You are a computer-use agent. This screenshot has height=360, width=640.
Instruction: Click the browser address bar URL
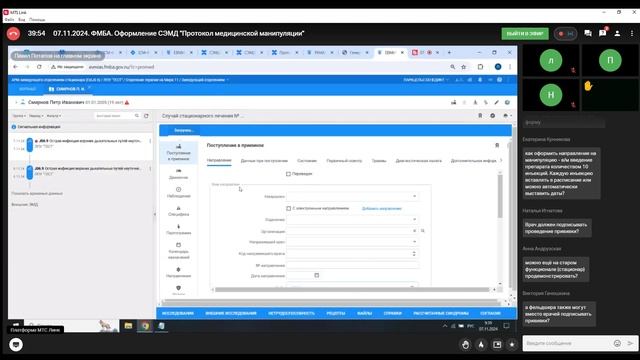tap(122, 67)
